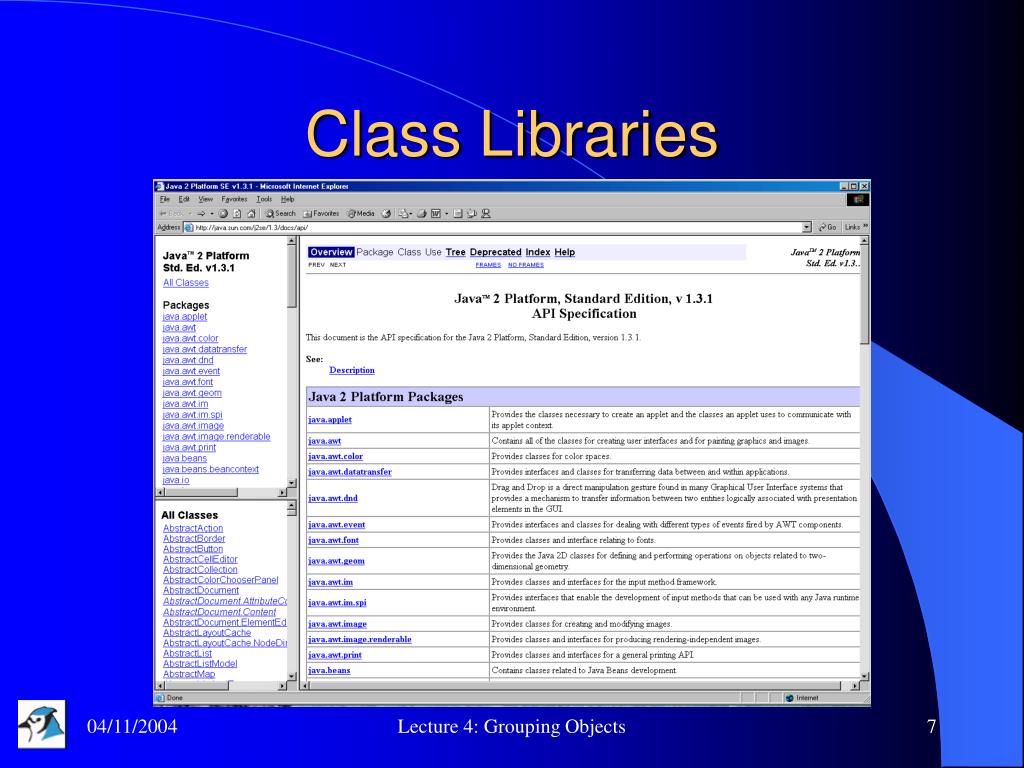This screenshot has height=768, width=1024.
Task: Click the History toolbar icon
Action: pyautogui.click(x=386, y=214)
